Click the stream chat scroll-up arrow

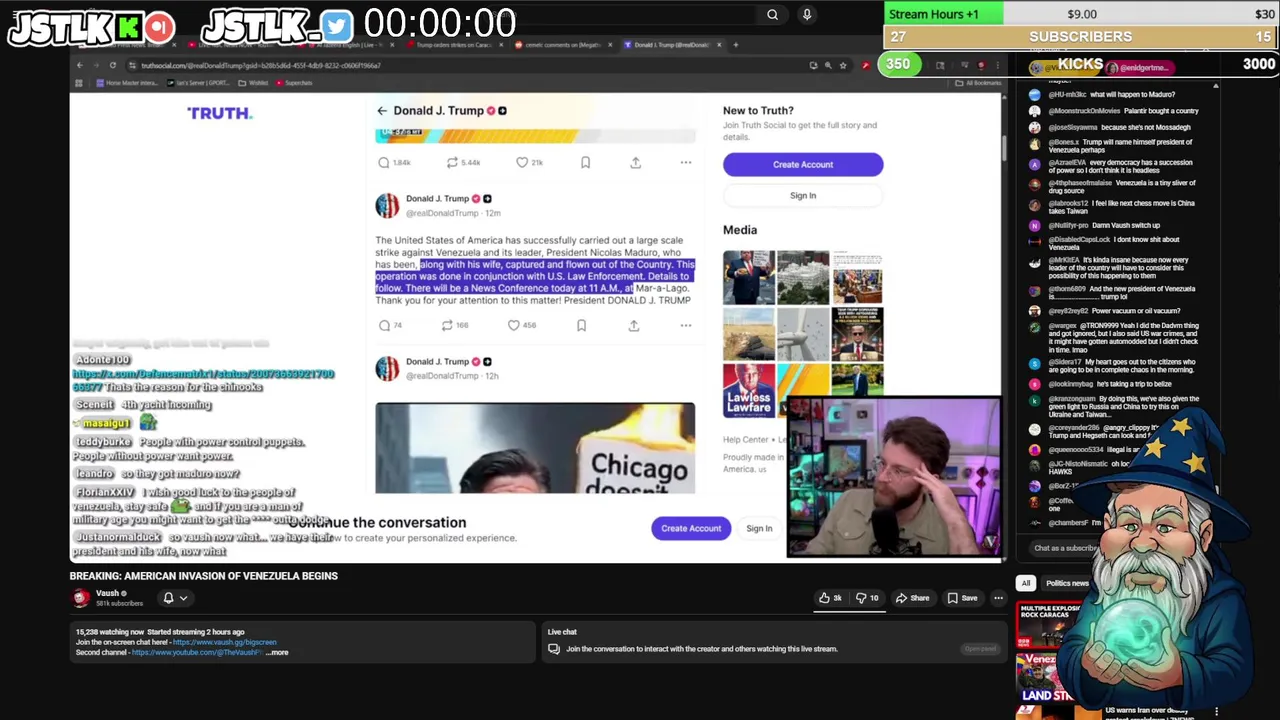coord(1216,86)
